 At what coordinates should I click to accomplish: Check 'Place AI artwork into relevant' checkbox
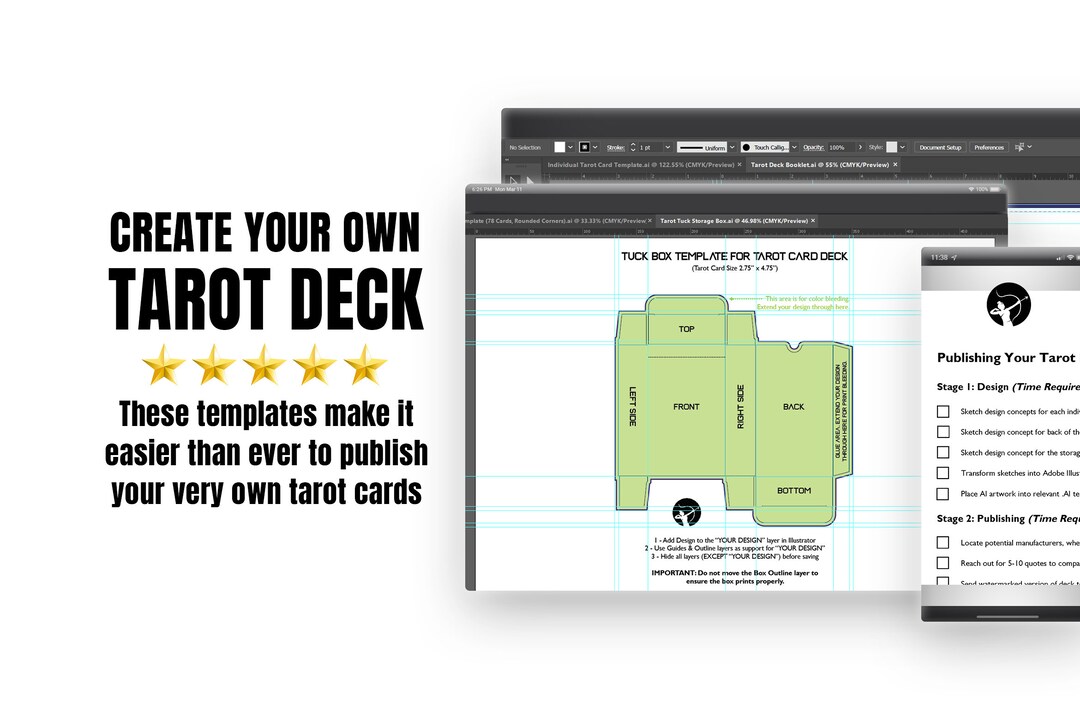943,494
